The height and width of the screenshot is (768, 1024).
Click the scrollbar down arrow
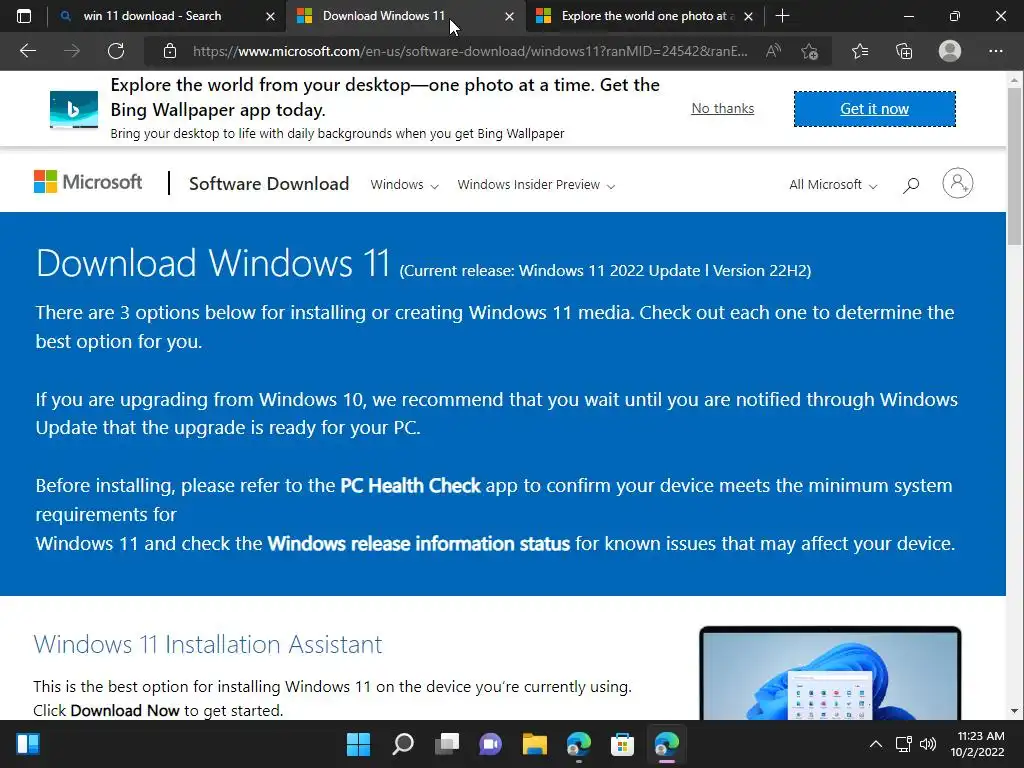click(x=1014, y=711)
